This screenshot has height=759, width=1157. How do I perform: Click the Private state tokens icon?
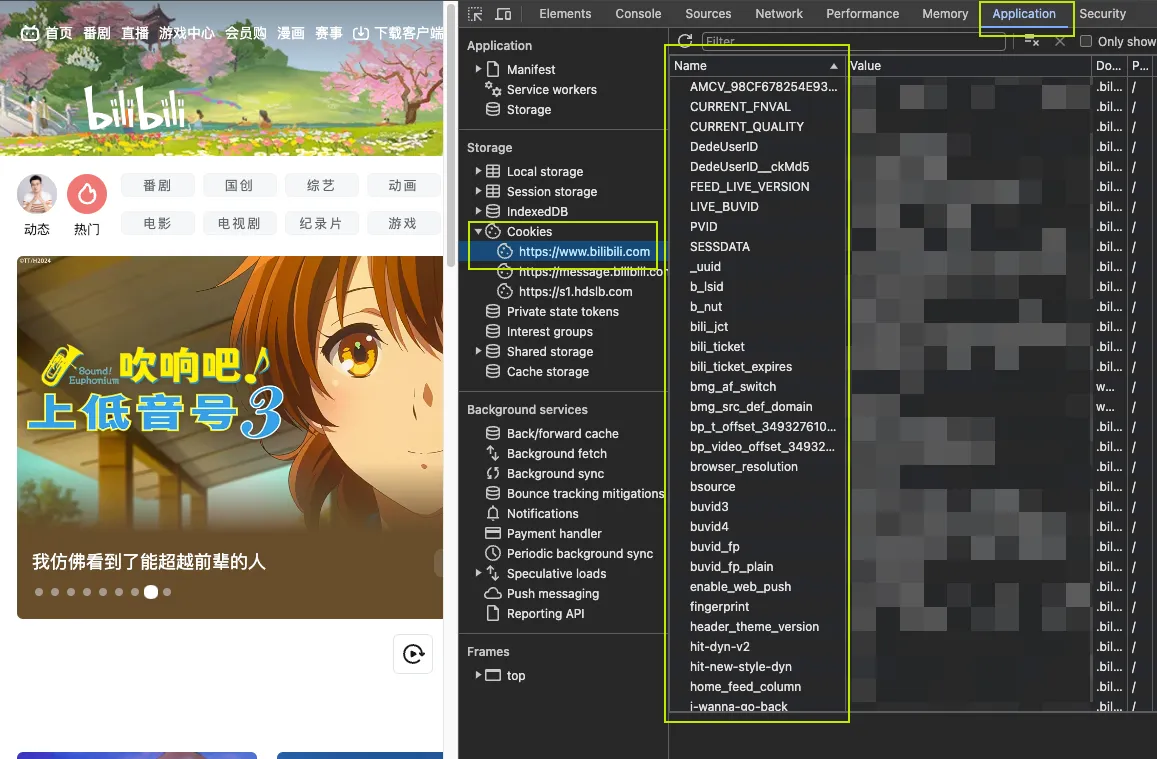[493, 311]
